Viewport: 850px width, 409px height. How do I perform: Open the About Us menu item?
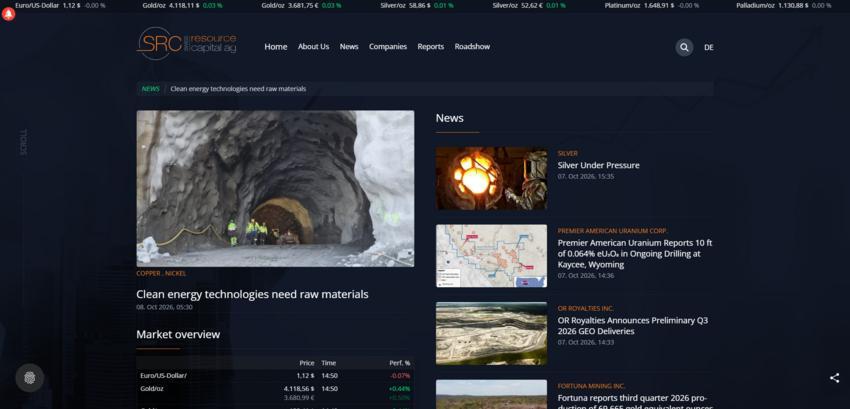tap(313, 47)
